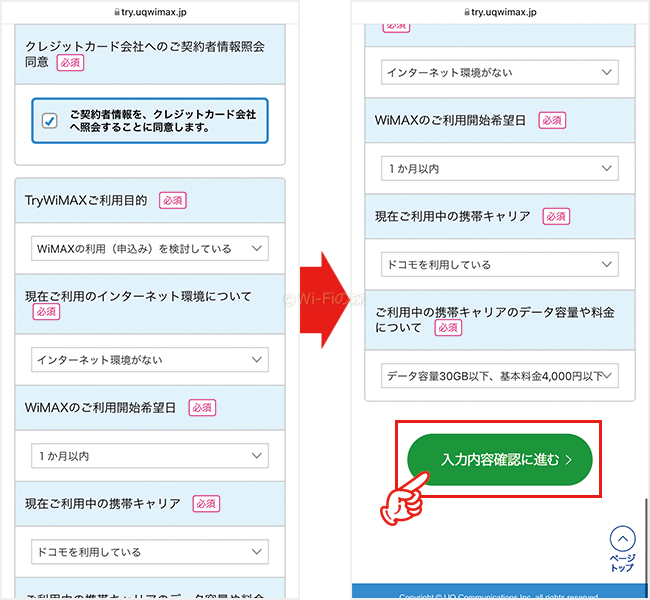Open left screen's WiMAX start date dropdown
The image size is (650, 600).
[150, 456]
